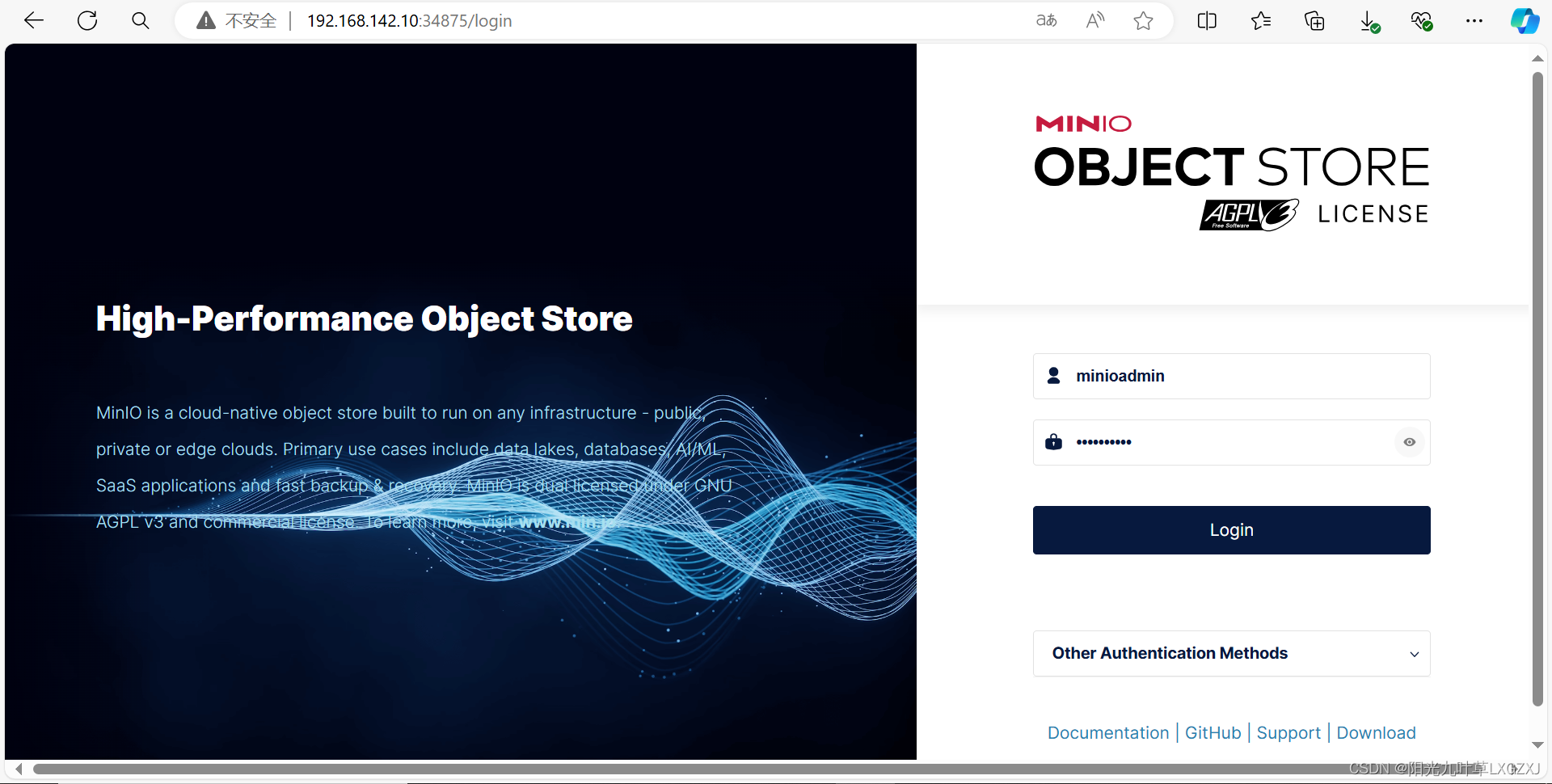Screen dimensions: 1552x784
Task: Reload the page with the refresh icon
Action: tap(87, 21)
